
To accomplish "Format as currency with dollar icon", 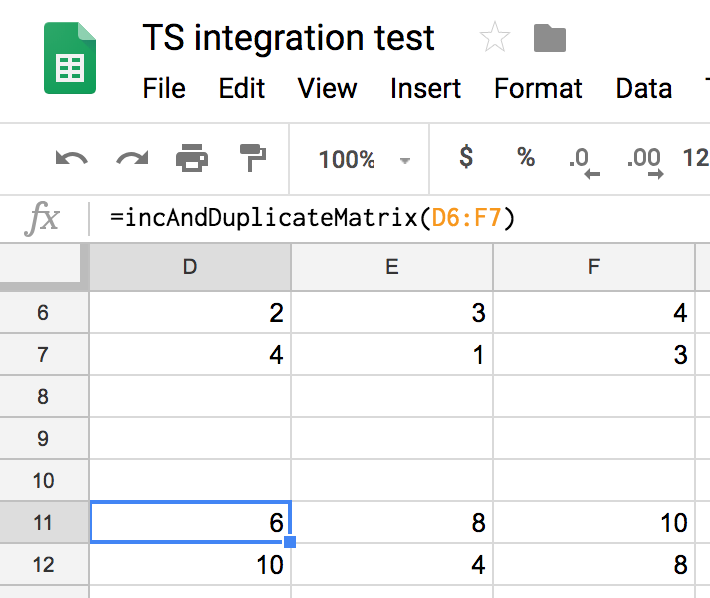I will tap(466, 157).
